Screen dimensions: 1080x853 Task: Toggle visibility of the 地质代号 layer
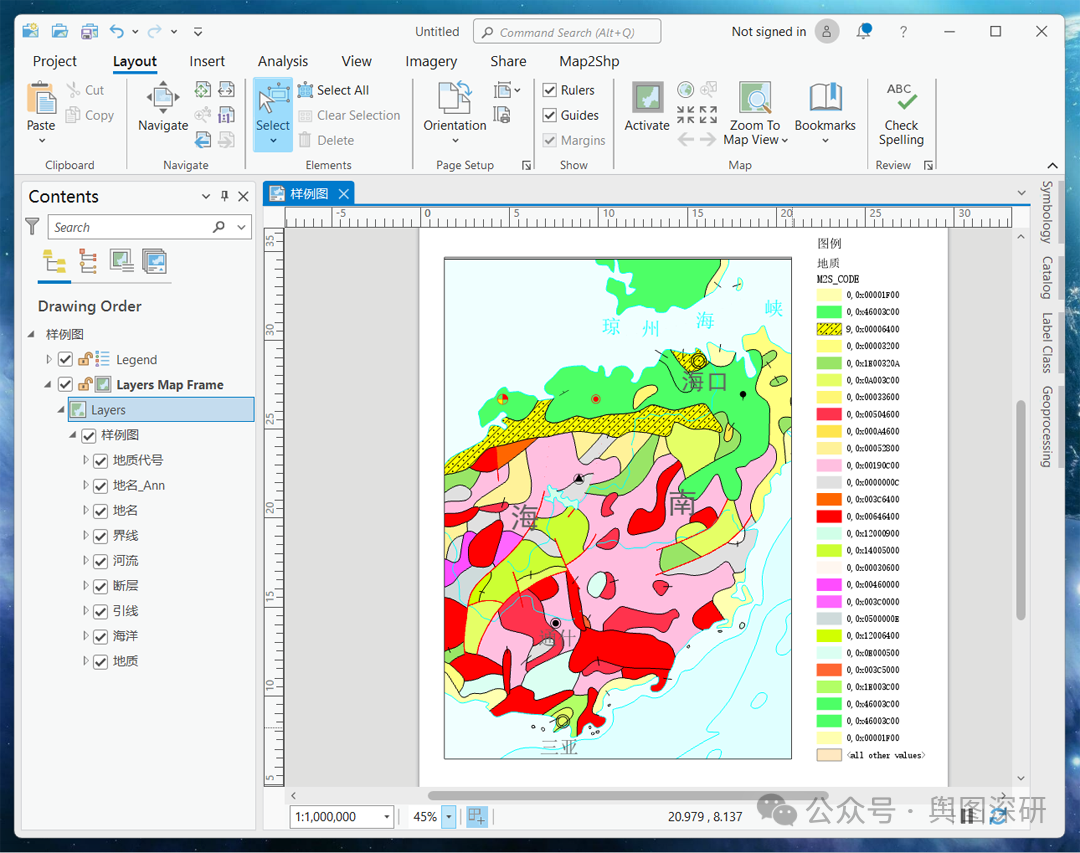click(101, 461)
